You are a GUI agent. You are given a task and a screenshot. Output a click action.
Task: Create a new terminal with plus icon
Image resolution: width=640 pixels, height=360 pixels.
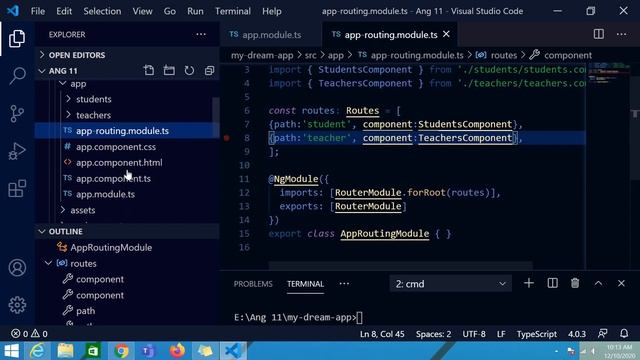[529, 283]
